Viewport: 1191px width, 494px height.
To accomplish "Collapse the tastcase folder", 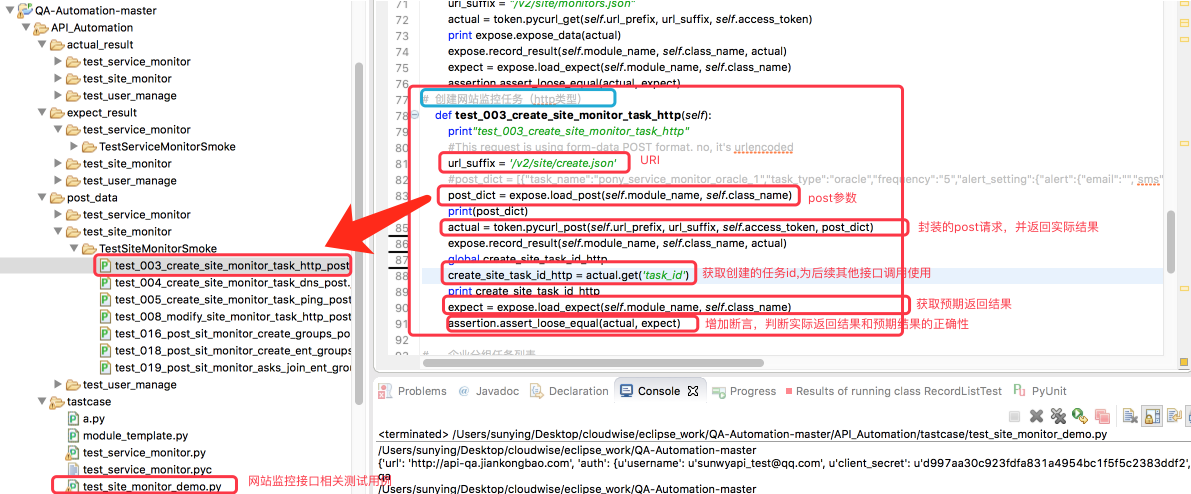I will [42, 402].
